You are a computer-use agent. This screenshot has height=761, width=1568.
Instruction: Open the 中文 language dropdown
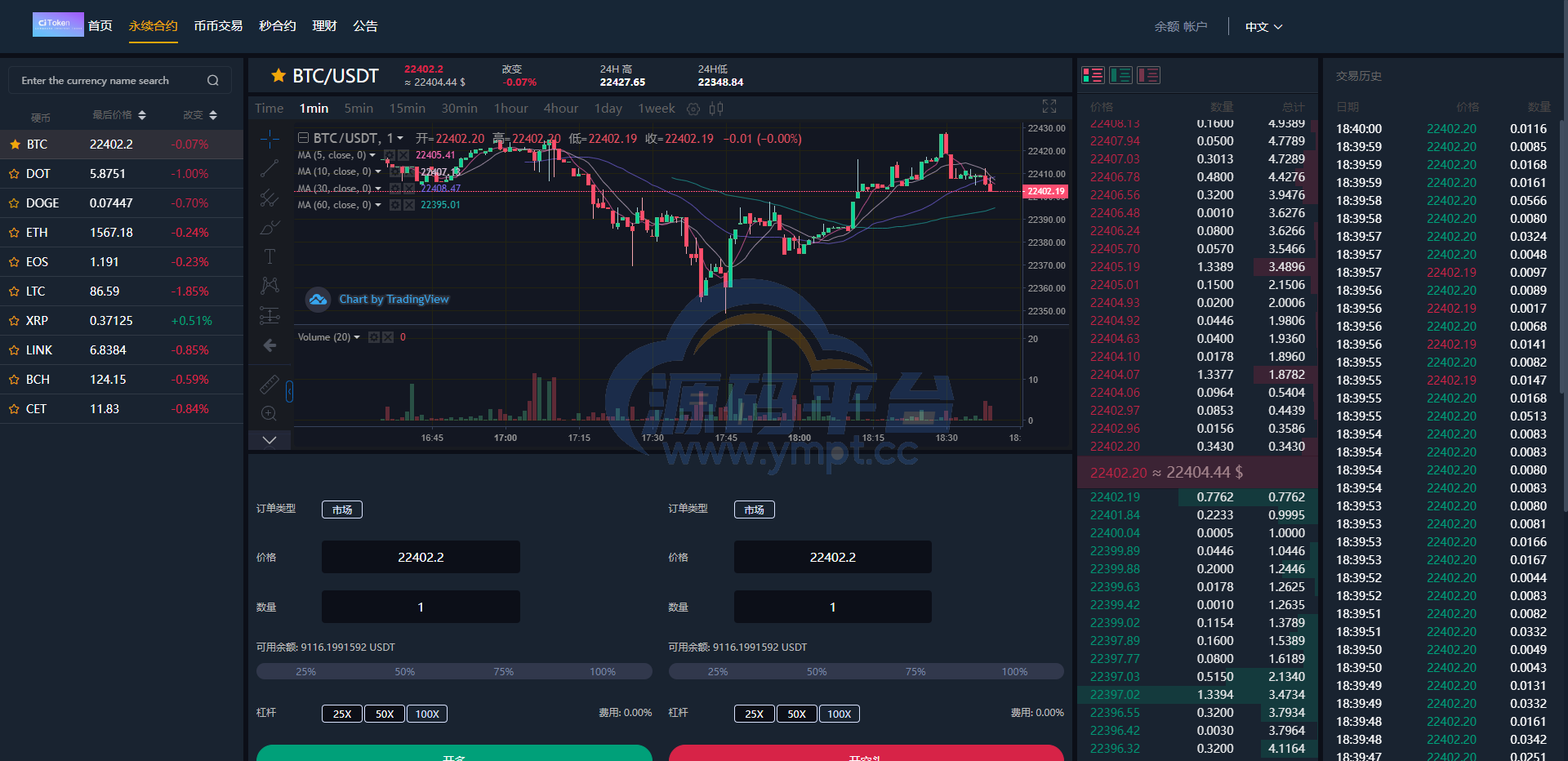pos(1264,27)
